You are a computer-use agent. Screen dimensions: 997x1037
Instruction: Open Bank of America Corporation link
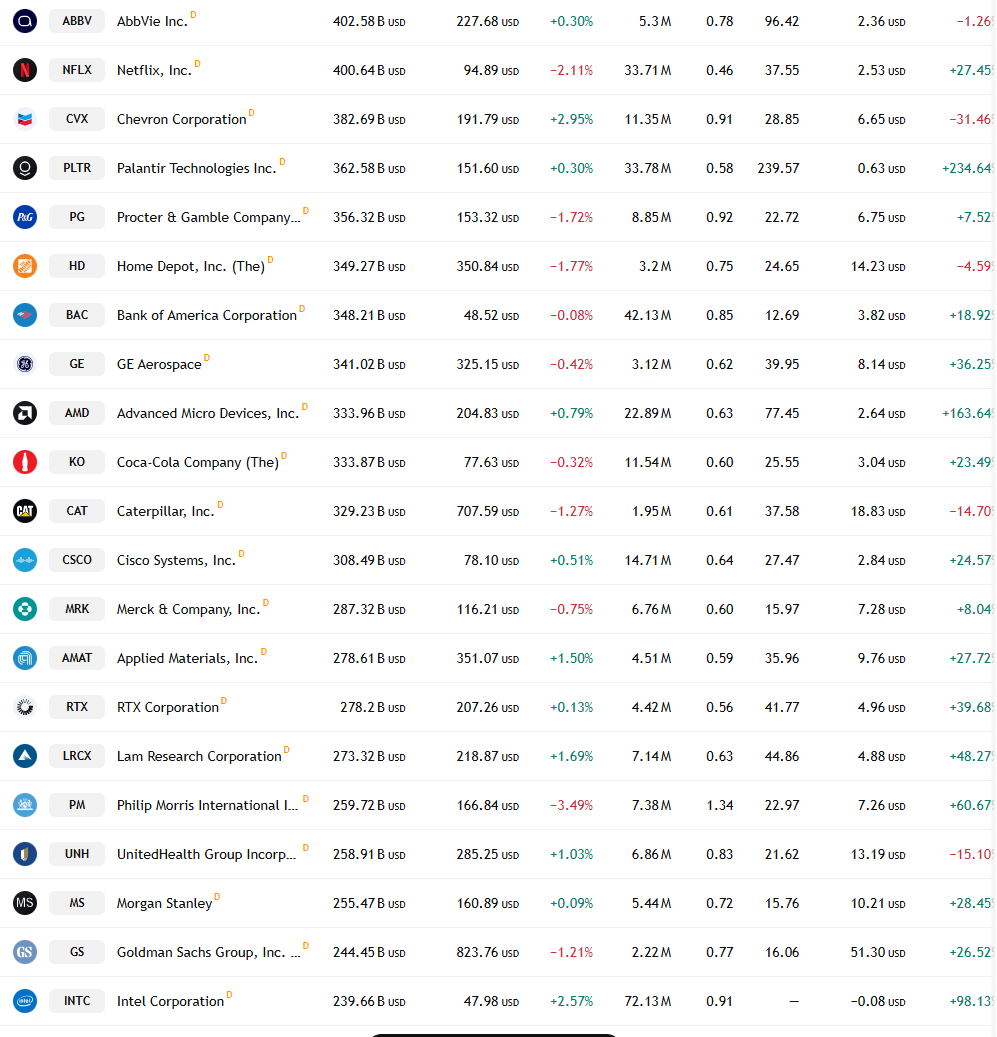(206, 315)
